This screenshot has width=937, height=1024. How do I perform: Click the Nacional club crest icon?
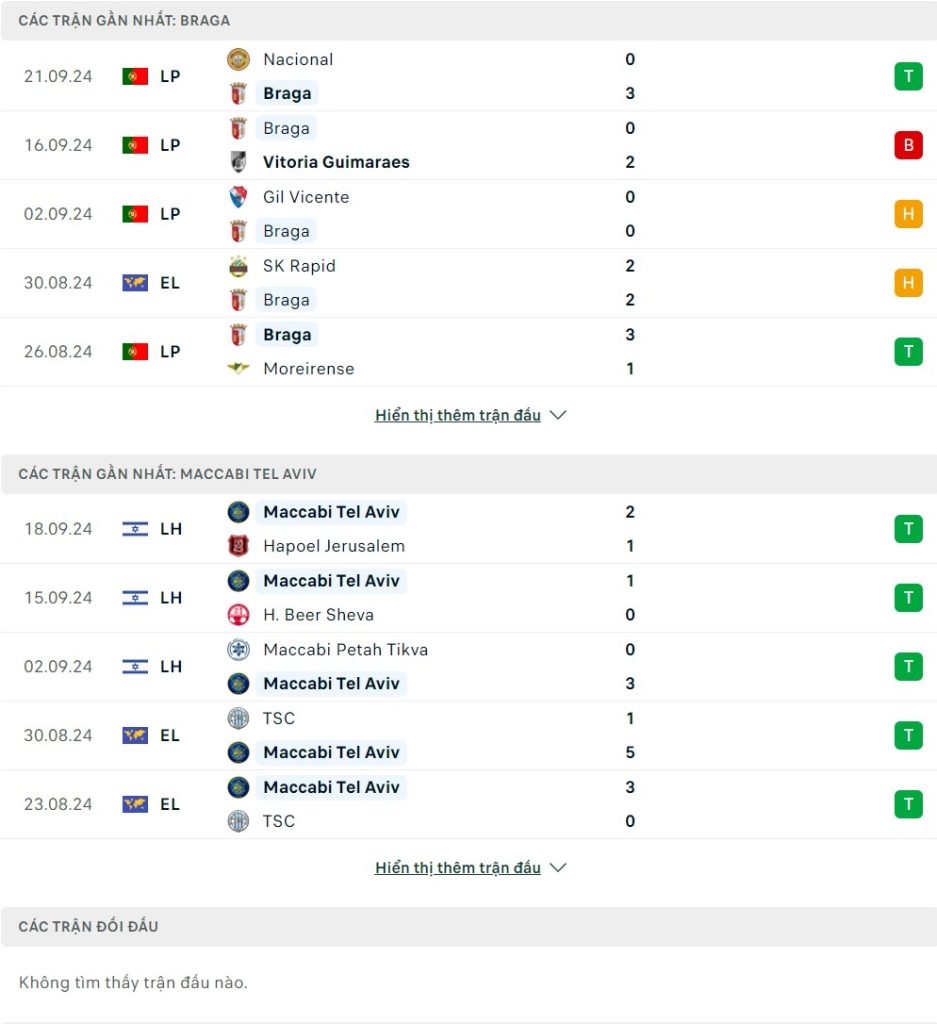point(238,59)
